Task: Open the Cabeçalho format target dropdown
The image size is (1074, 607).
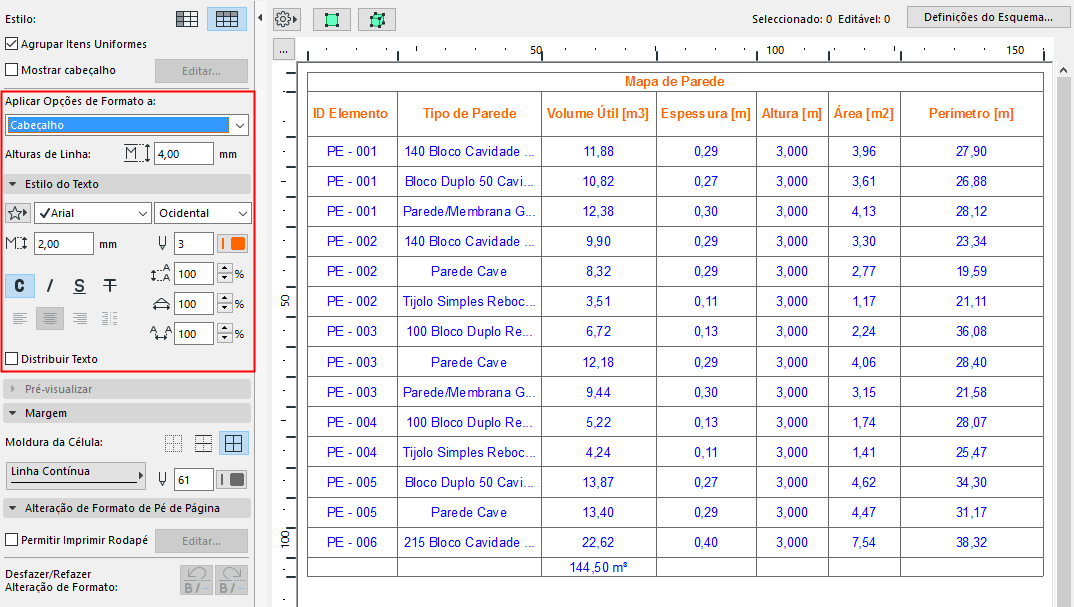Action: 127,125
